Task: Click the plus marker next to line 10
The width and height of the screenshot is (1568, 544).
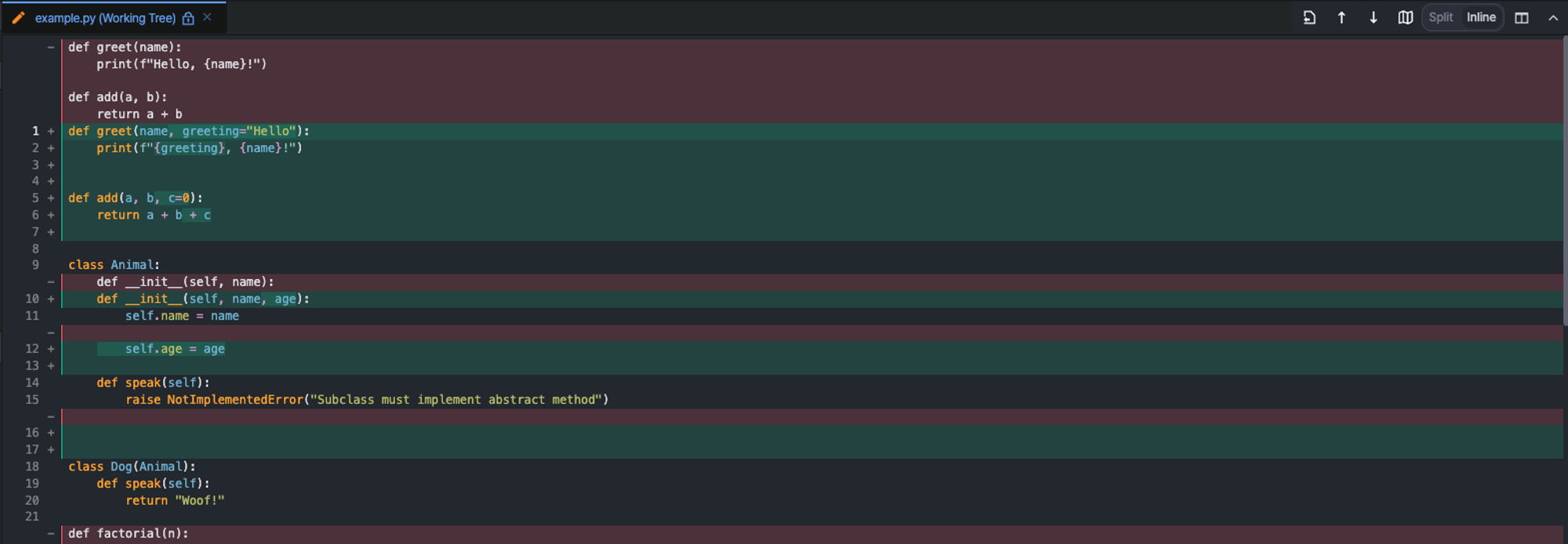Action: pyautogui.click(x=51, y=299)
